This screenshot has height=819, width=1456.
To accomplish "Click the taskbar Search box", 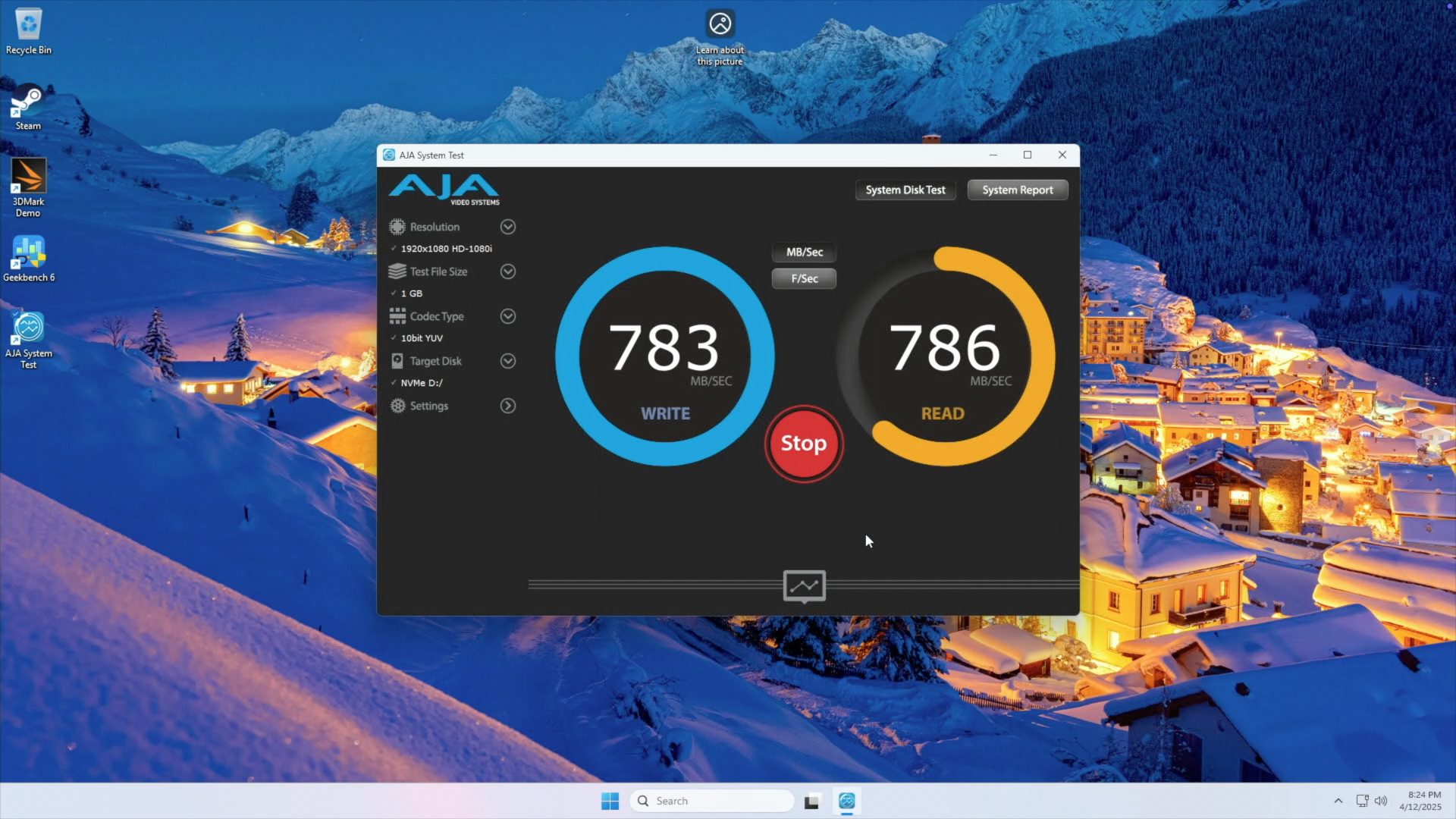I will click(x=713, y=801).
